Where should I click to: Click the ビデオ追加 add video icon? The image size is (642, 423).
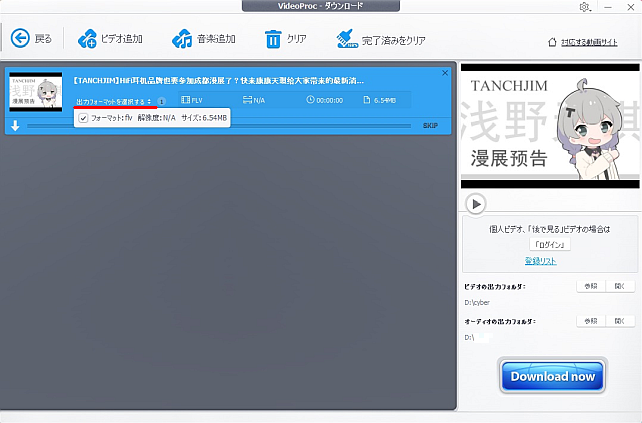tap(87, 39)
